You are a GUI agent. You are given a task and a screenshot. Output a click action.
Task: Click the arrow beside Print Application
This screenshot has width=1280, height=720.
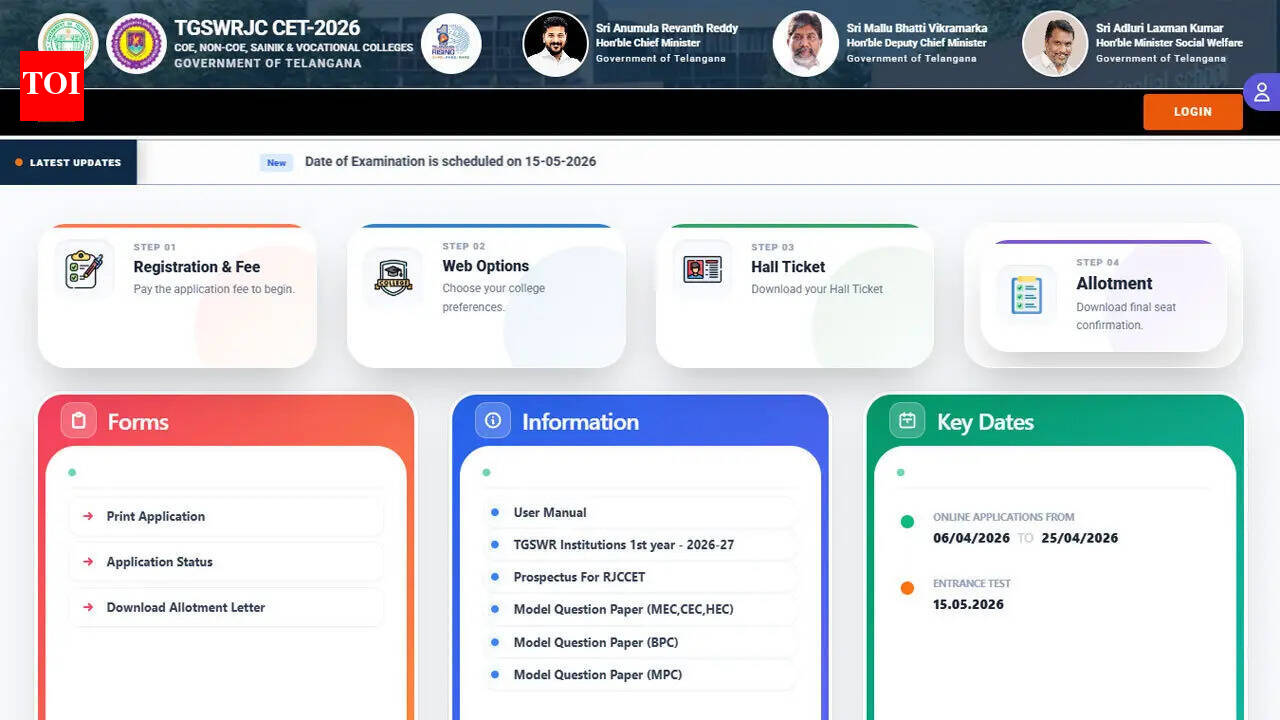[88, 516]
